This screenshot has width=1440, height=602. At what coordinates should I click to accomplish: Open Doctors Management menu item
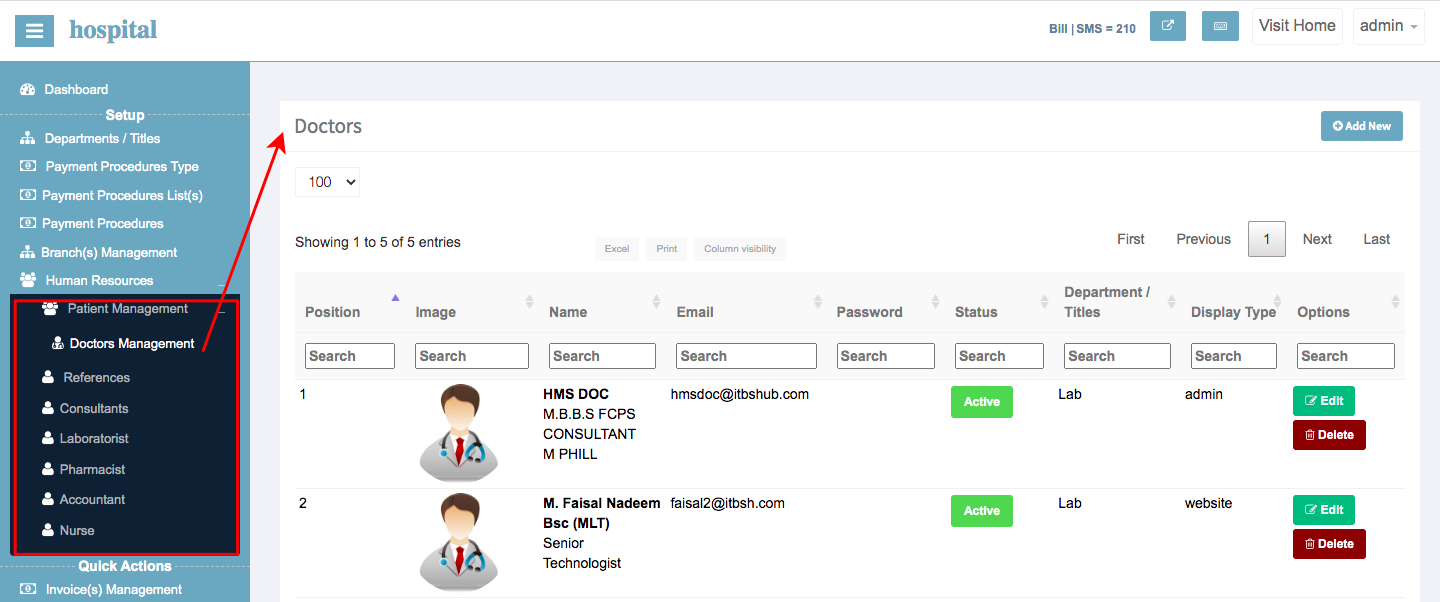coord(125,343)
